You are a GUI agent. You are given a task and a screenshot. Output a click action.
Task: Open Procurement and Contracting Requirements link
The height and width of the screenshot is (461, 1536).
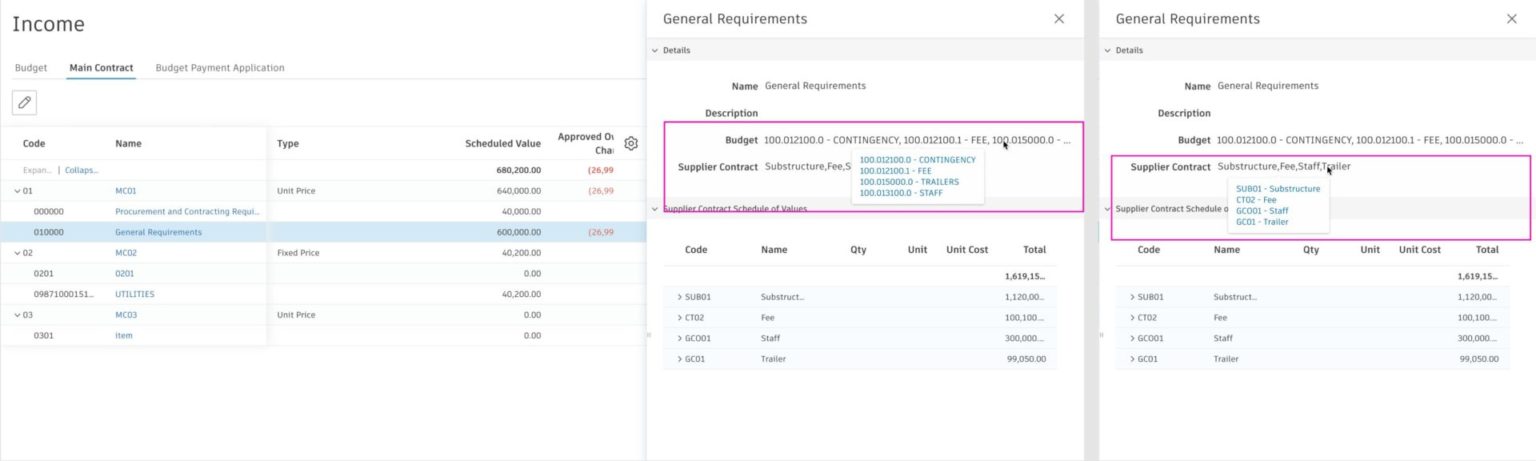(187, 212)
